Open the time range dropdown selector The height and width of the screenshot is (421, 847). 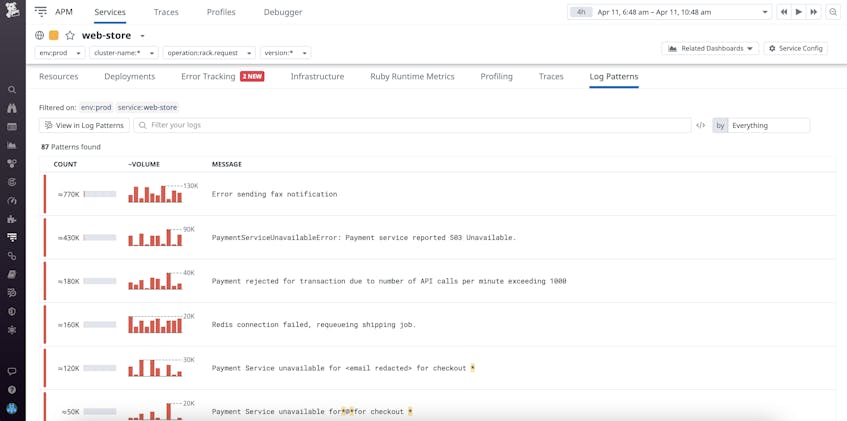(670, 12)
